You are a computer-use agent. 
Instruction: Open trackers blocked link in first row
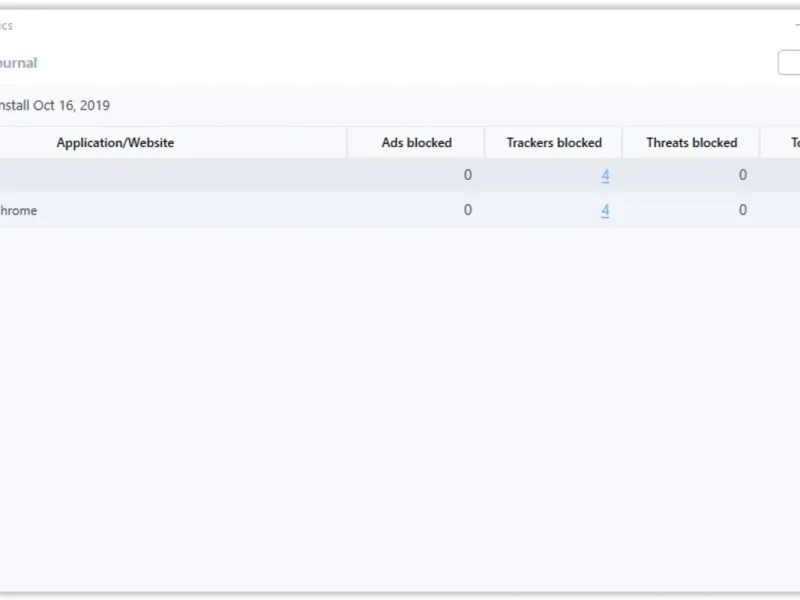pyautogui.click(x=605, y=175)
